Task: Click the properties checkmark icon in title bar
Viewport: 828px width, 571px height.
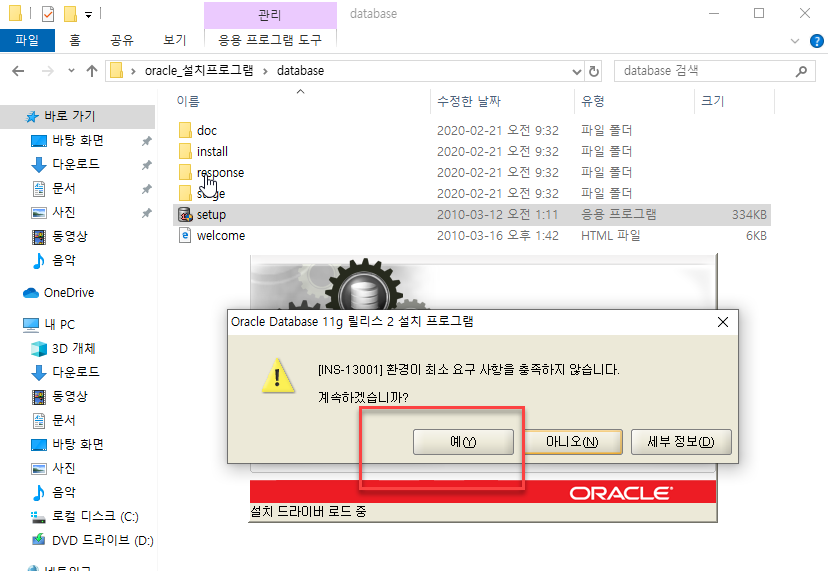Action: pyautogui.click(x=48, y=14)
